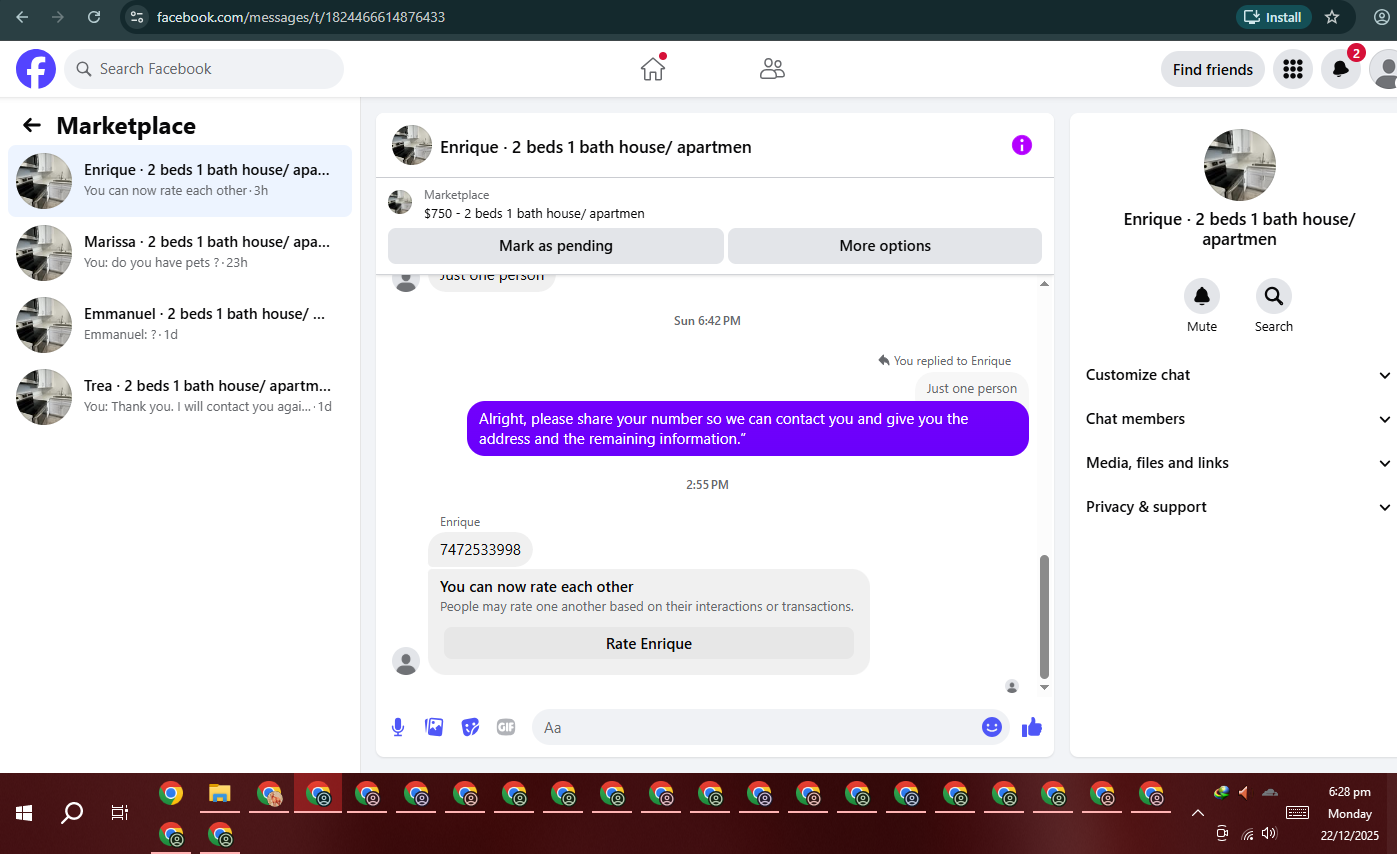Image resolution: width=1397 pixels, height=854 pixels.
Task: Click chat scrollbar up arrow
Action: click(1045, 284)
